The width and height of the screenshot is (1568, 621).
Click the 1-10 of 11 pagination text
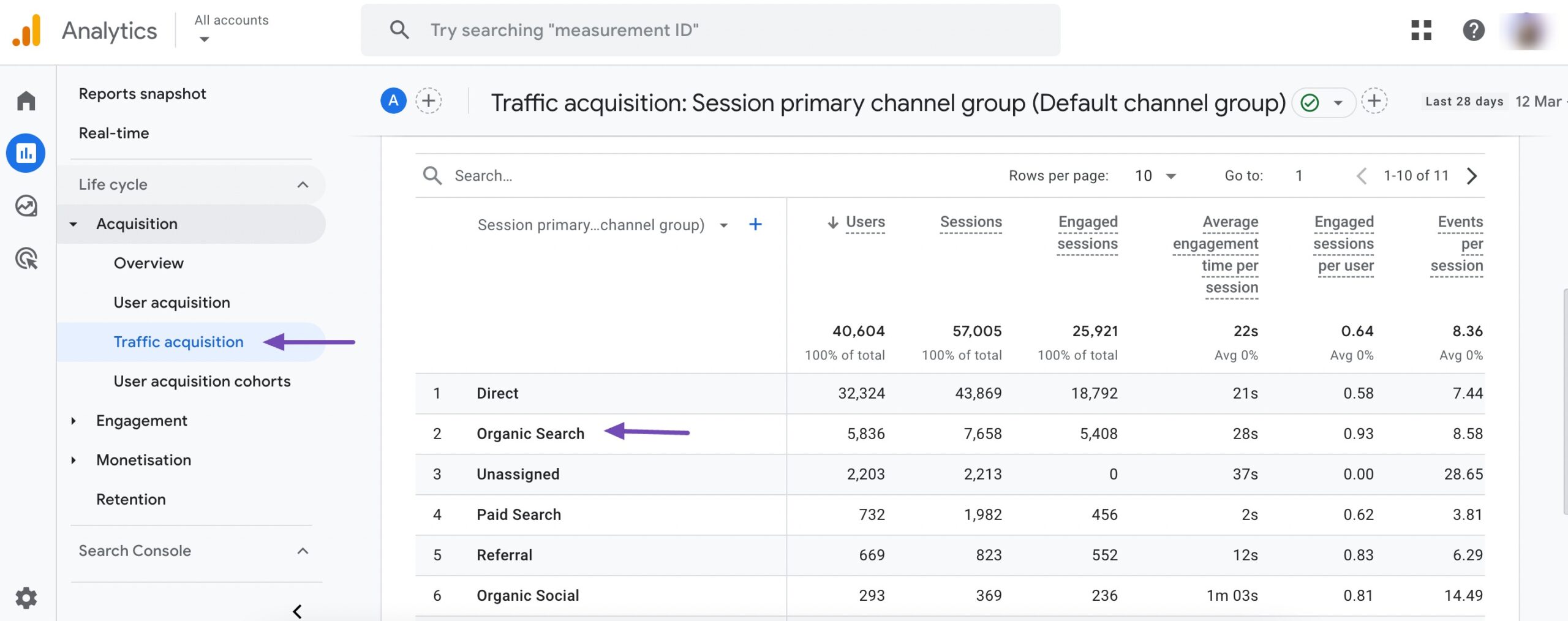pos(1416,176)
